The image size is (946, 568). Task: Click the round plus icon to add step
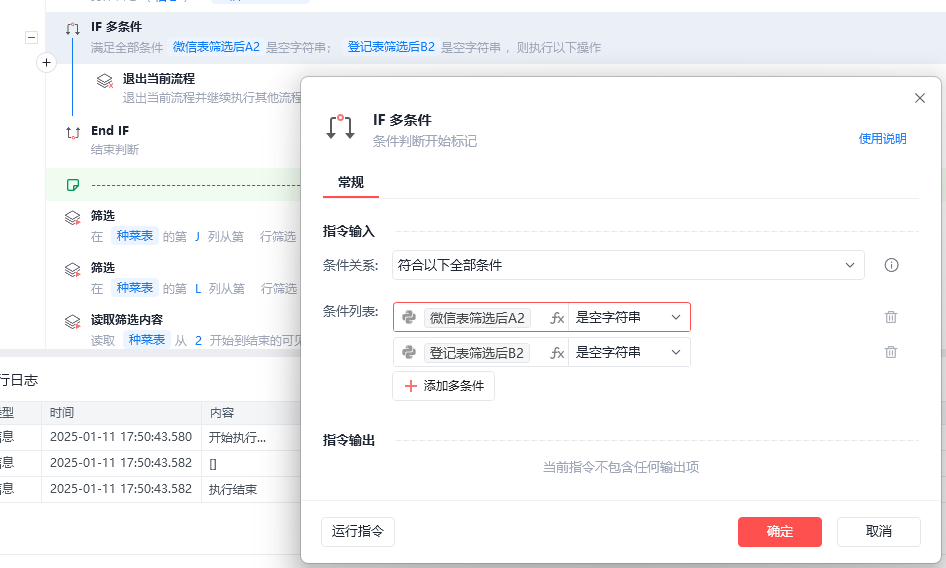(x=46, y=63)
